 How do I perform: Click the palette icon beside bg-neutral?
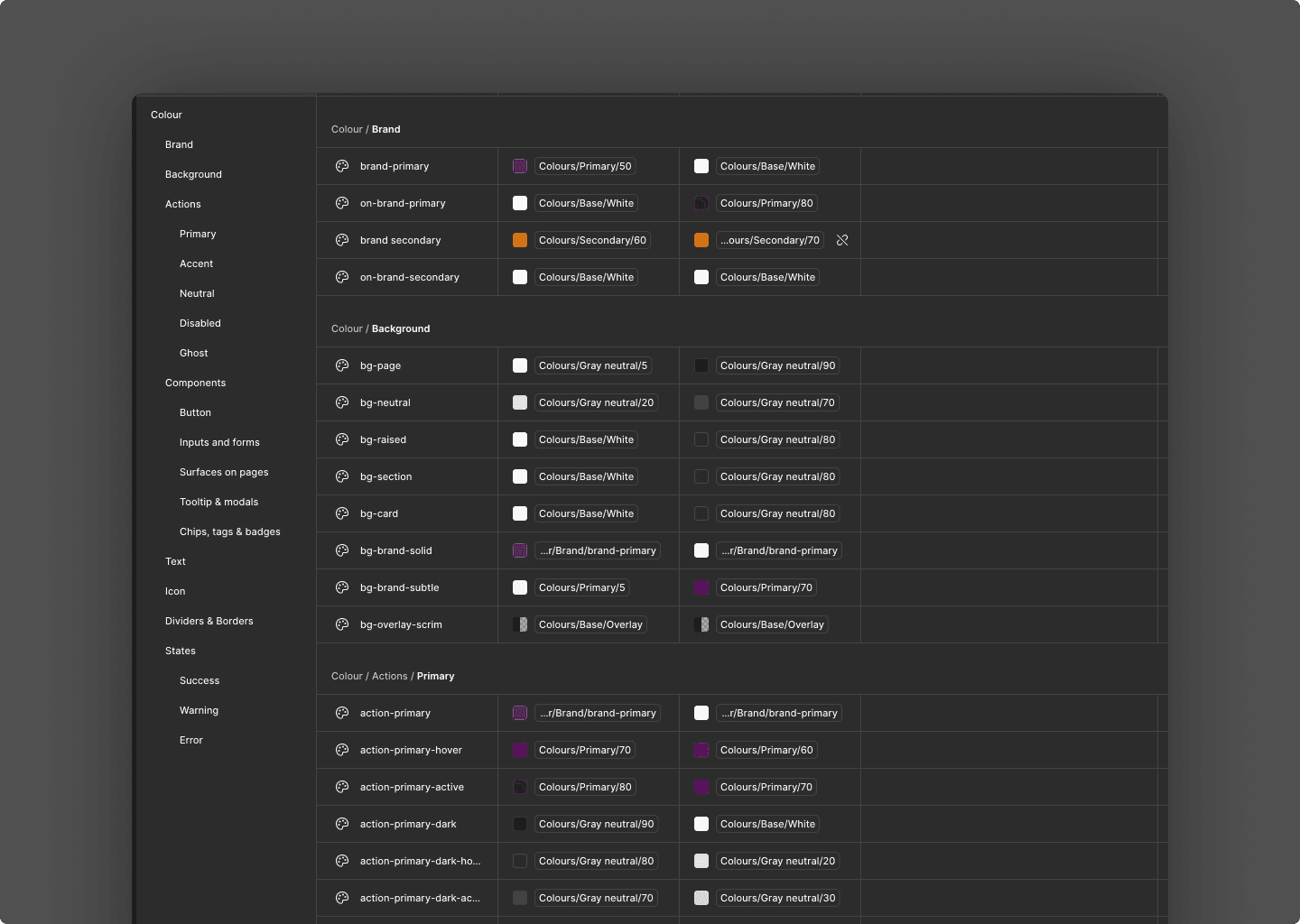coord(342,402)
